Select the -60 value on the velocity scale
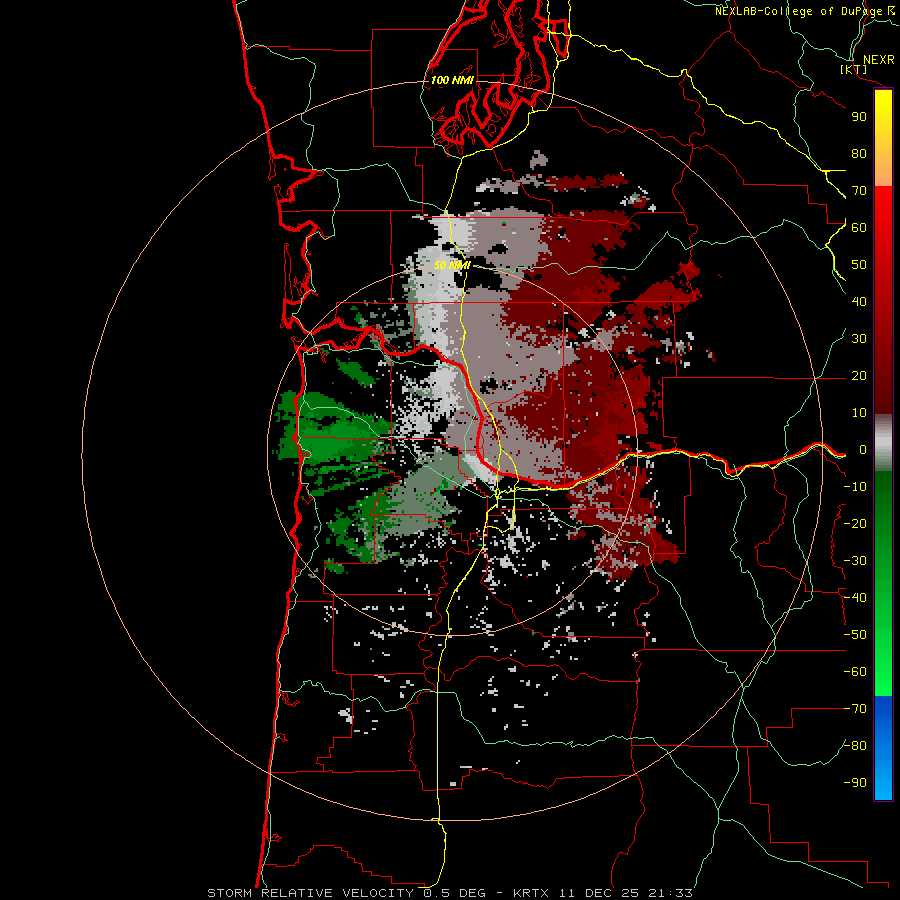Screen dimensions: 900x900 pyautogui.click(x=855, y=672)
